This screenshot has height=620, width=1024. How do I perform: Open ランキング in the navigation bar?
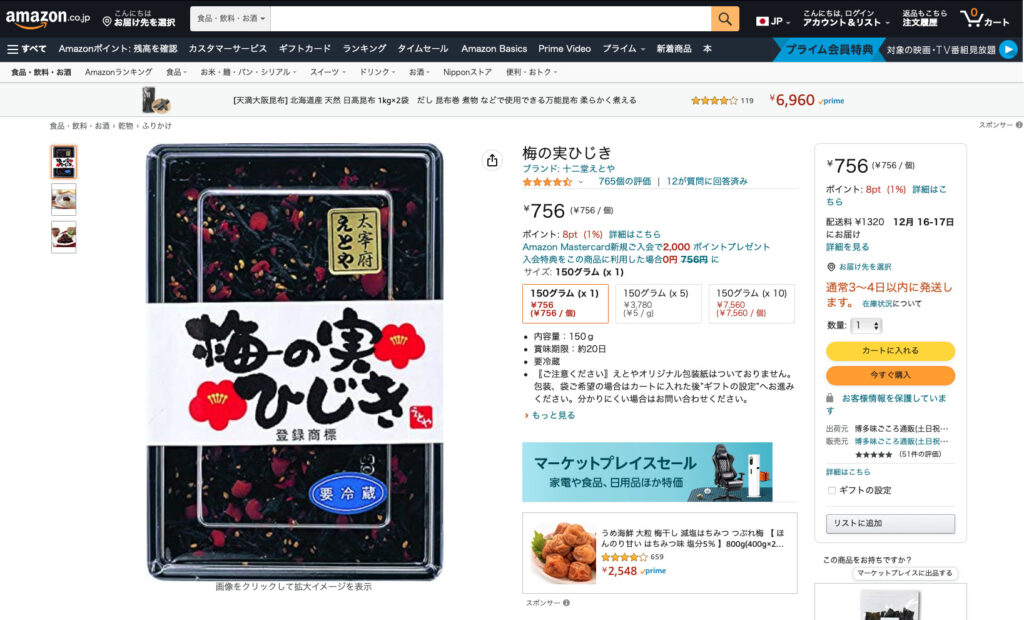coord(364,49)
